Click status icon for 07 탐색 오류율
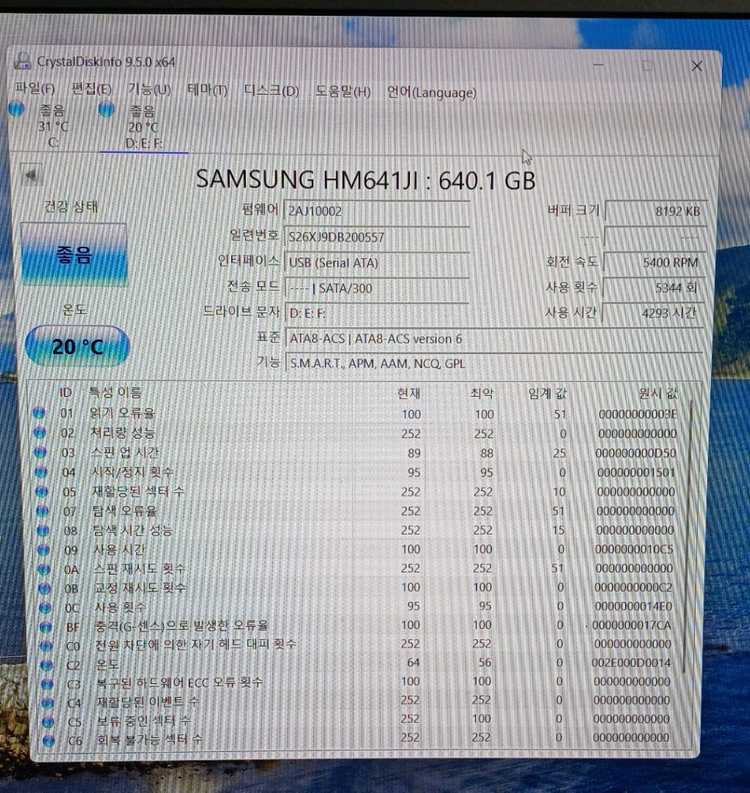750x793 pixels. coord(42,511)
